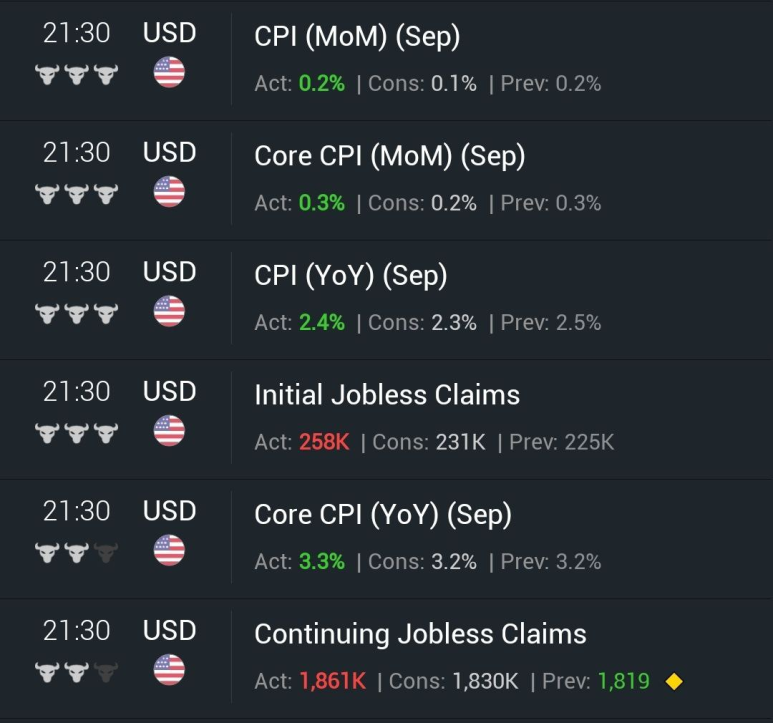Click the dimmed third bull in Core CPI (YoY)
This screenshot has height=723, width=773.
tap(106, 552)
